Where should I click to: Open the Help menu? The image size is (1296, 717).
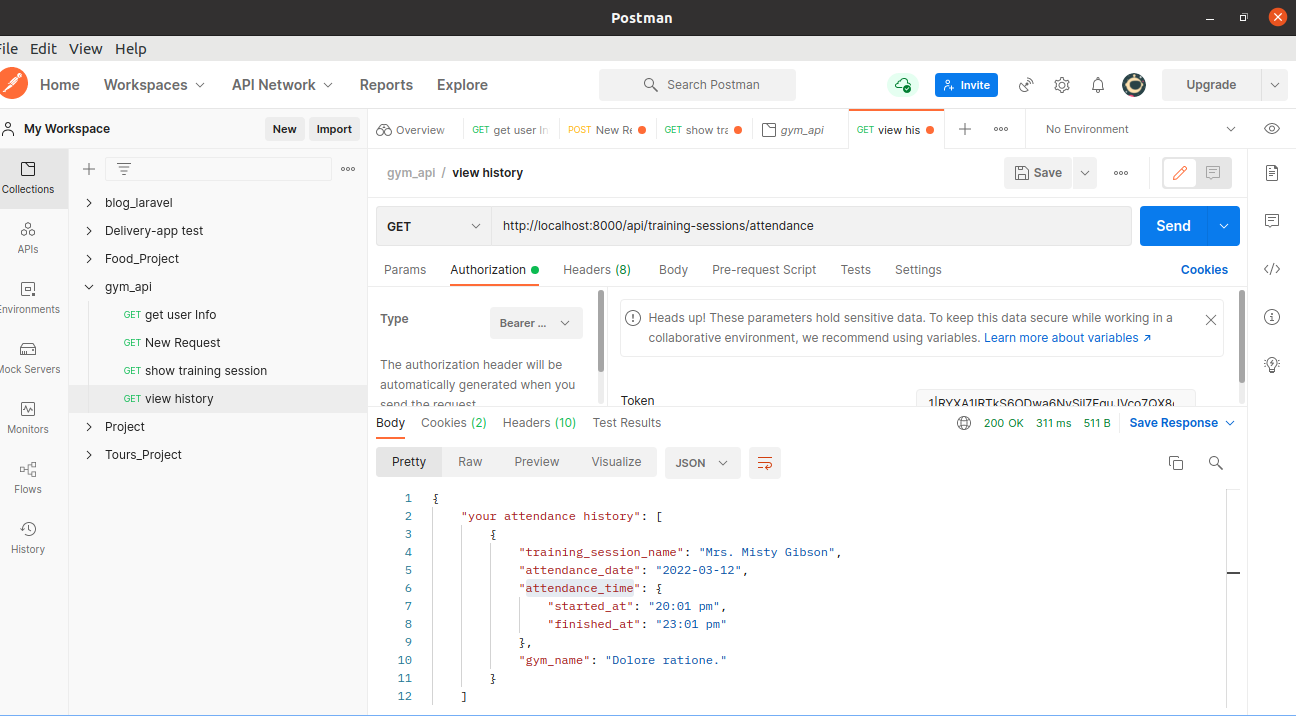[130, 48]
